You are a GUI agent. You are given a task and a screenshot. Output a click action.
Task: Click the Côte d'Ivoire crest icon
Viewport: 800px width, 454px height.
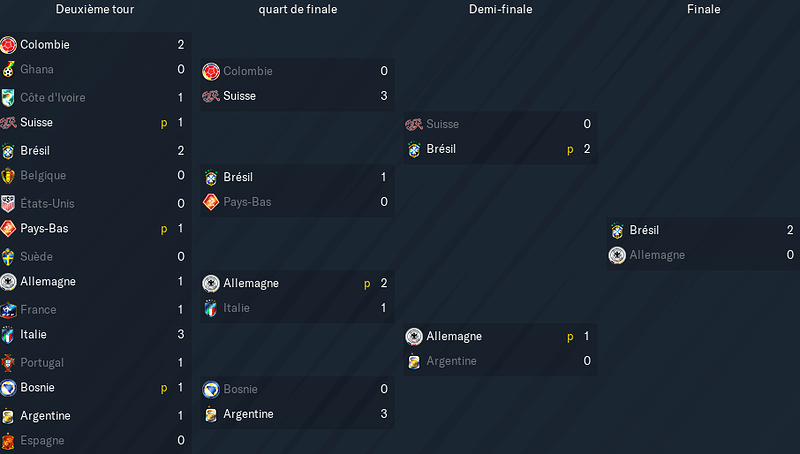coord(8,97)
